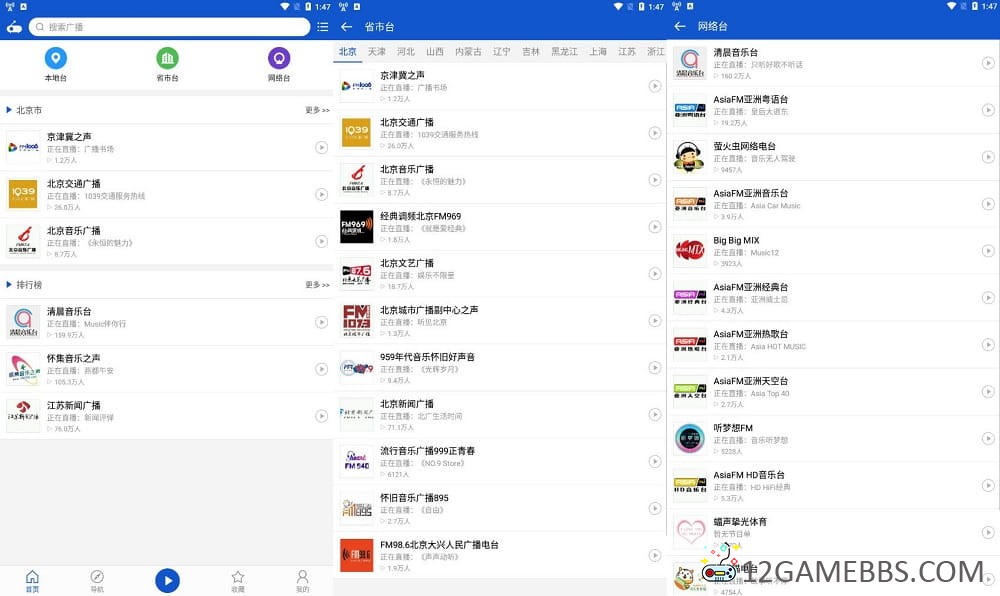The width and height of the screenshot is (1000, 596).
Task: Open the 我的 profile icon
Action: (302, 578)
